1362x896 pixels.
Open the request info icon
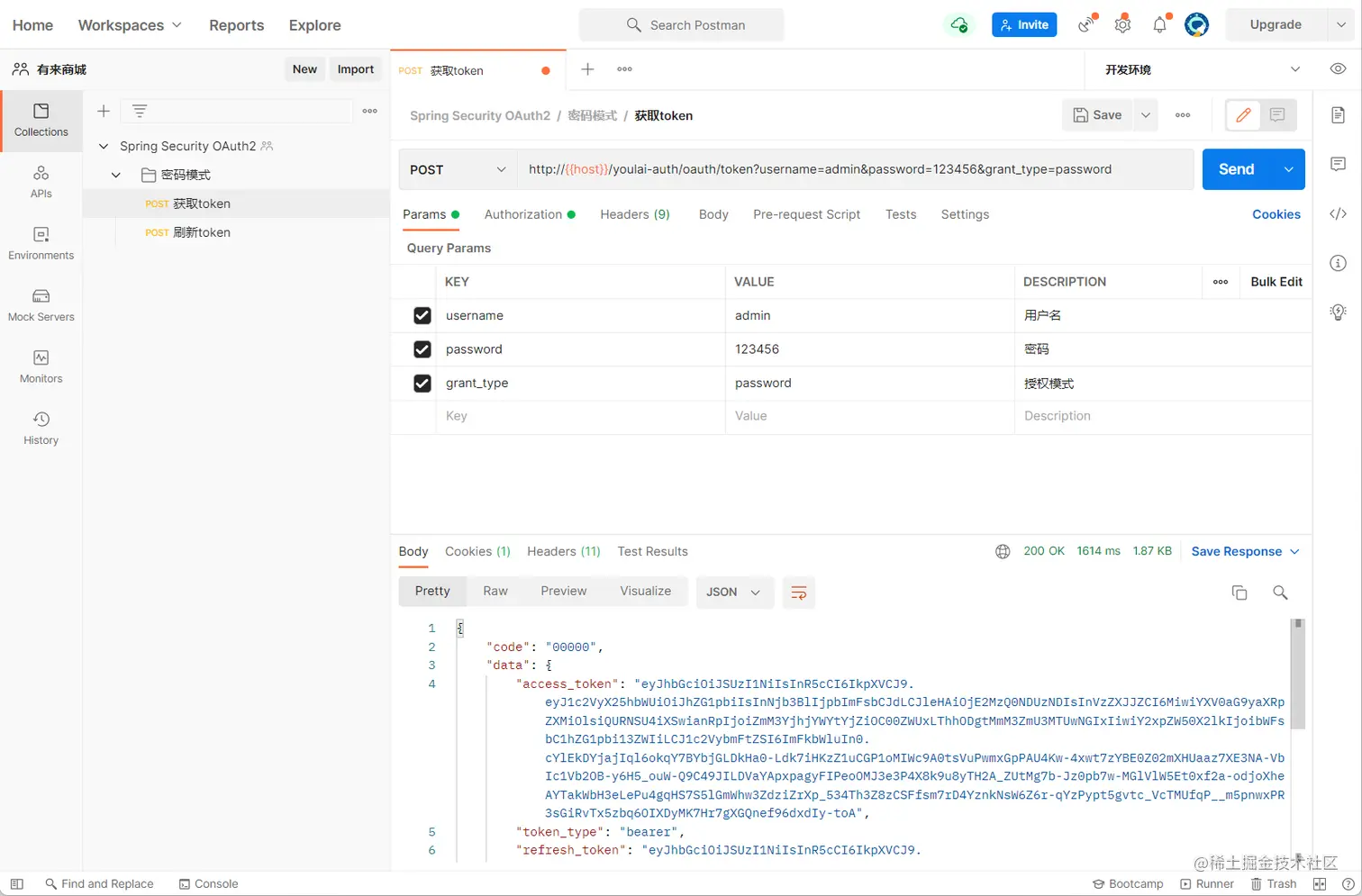pyautogui.click(x=1338, y=263)
